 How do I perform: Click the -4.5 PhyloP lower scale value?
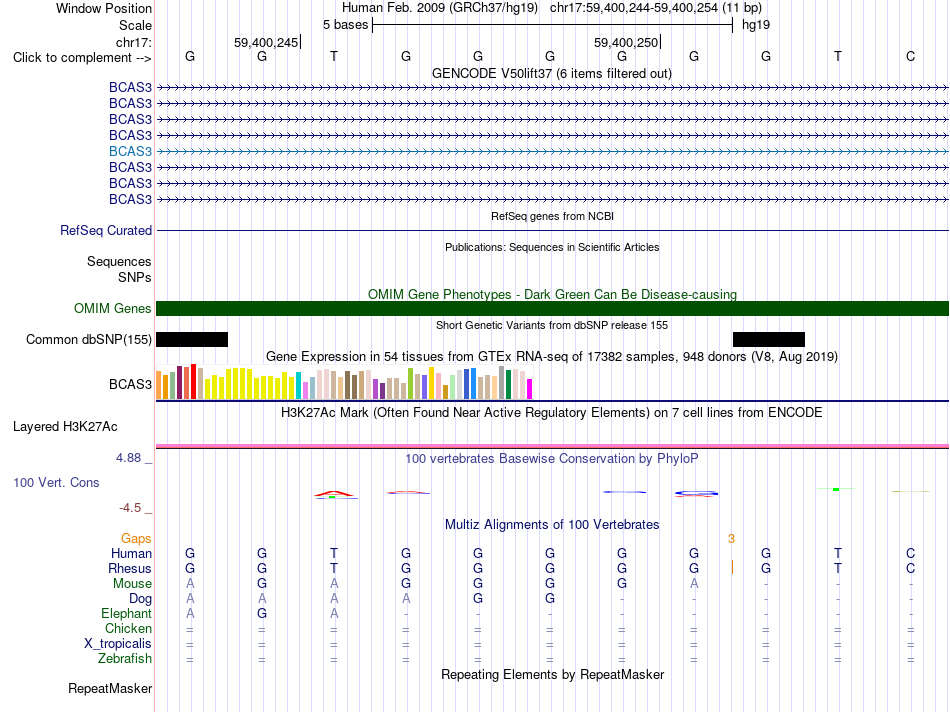point(130,508)
